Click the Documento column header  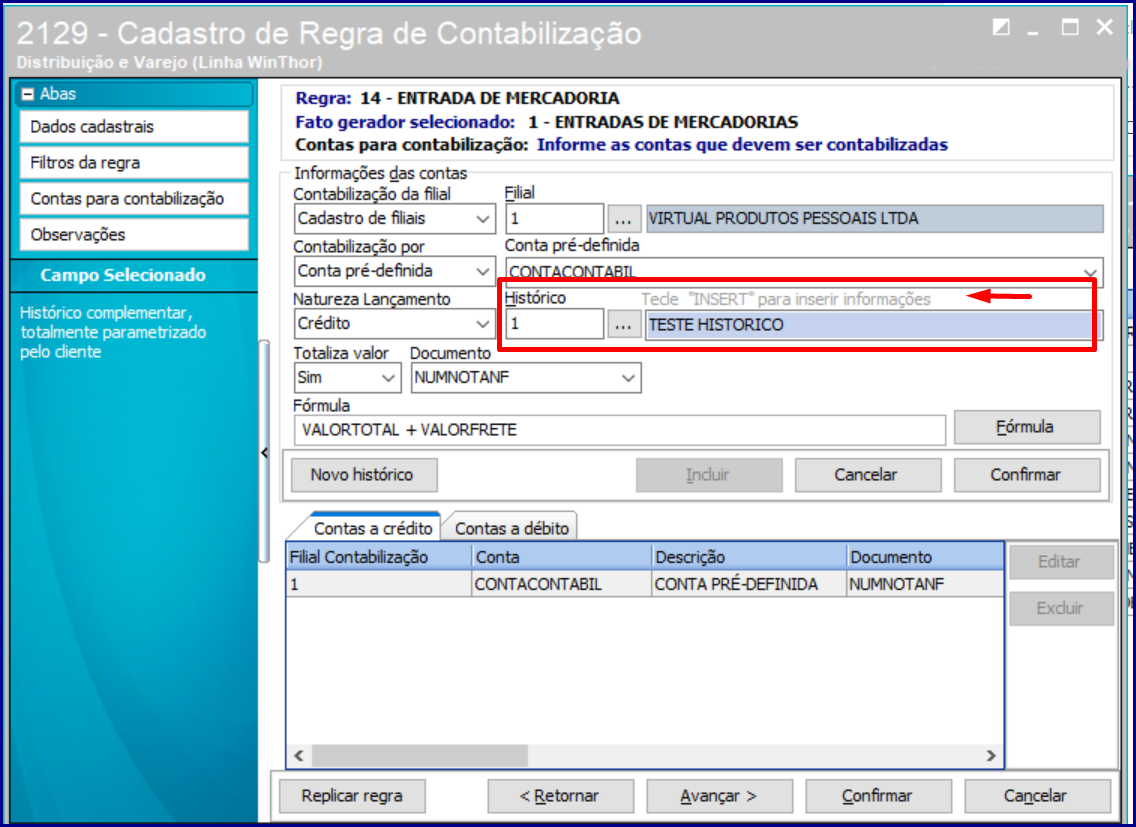(925, 557)
